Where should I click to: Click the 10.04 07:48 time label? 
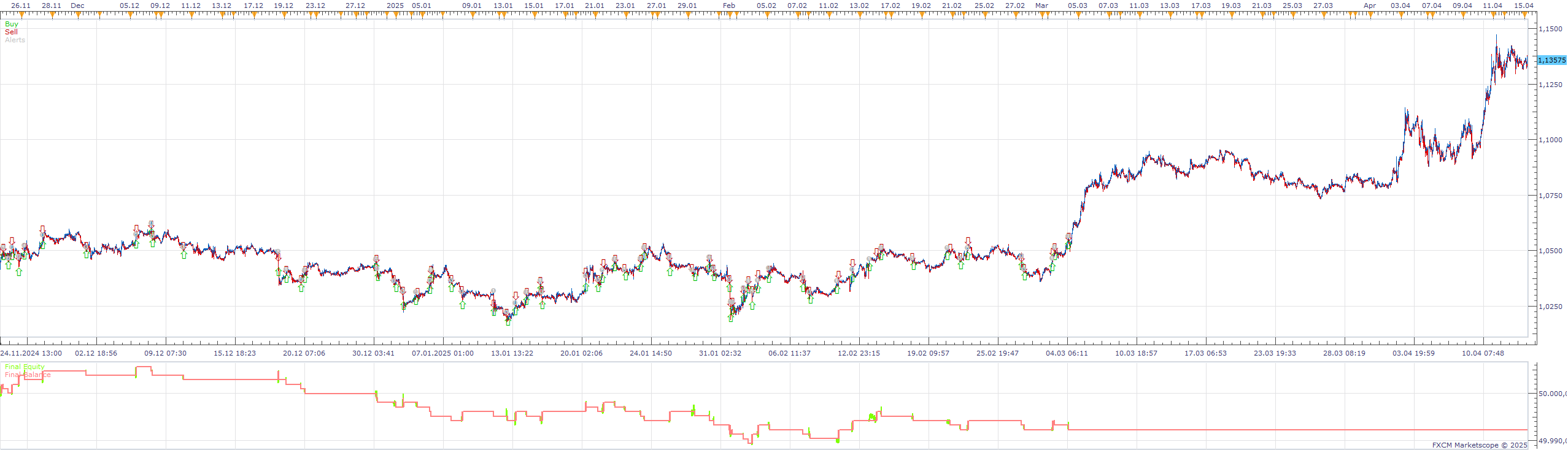point(1483,353)
